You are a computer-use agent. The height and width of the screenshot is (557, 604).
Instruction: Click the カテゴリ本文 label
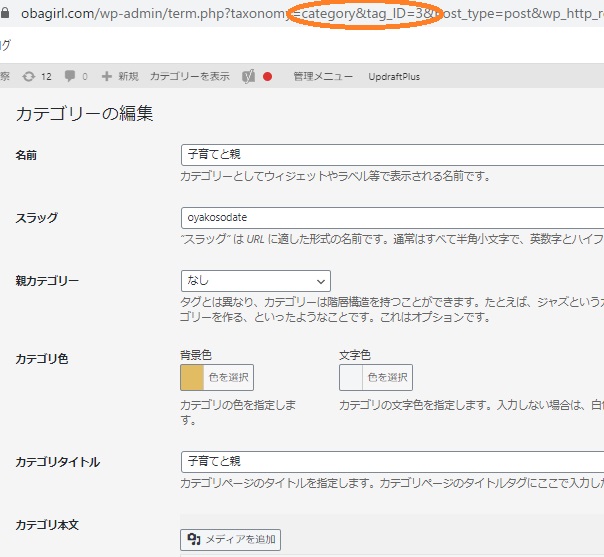click(47, 525)
